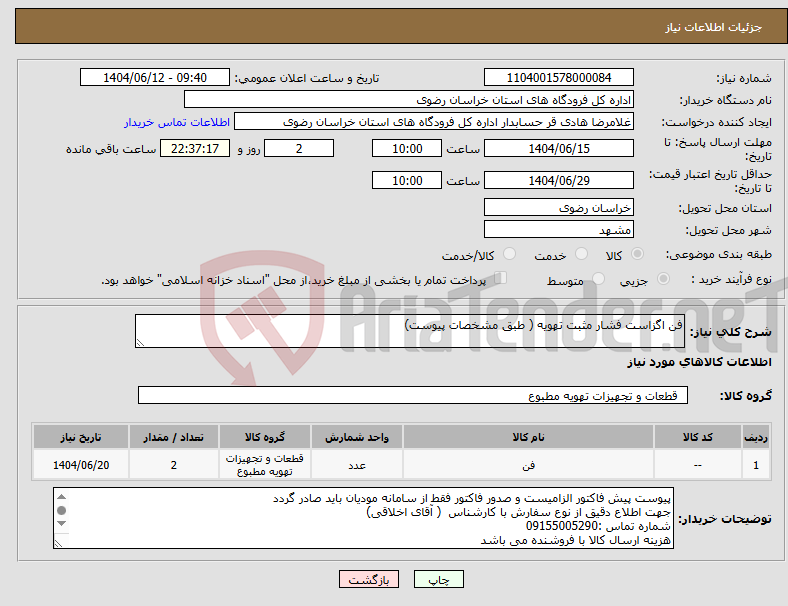Click the need date cell 1404/06/20

click(x=81, y=465)
